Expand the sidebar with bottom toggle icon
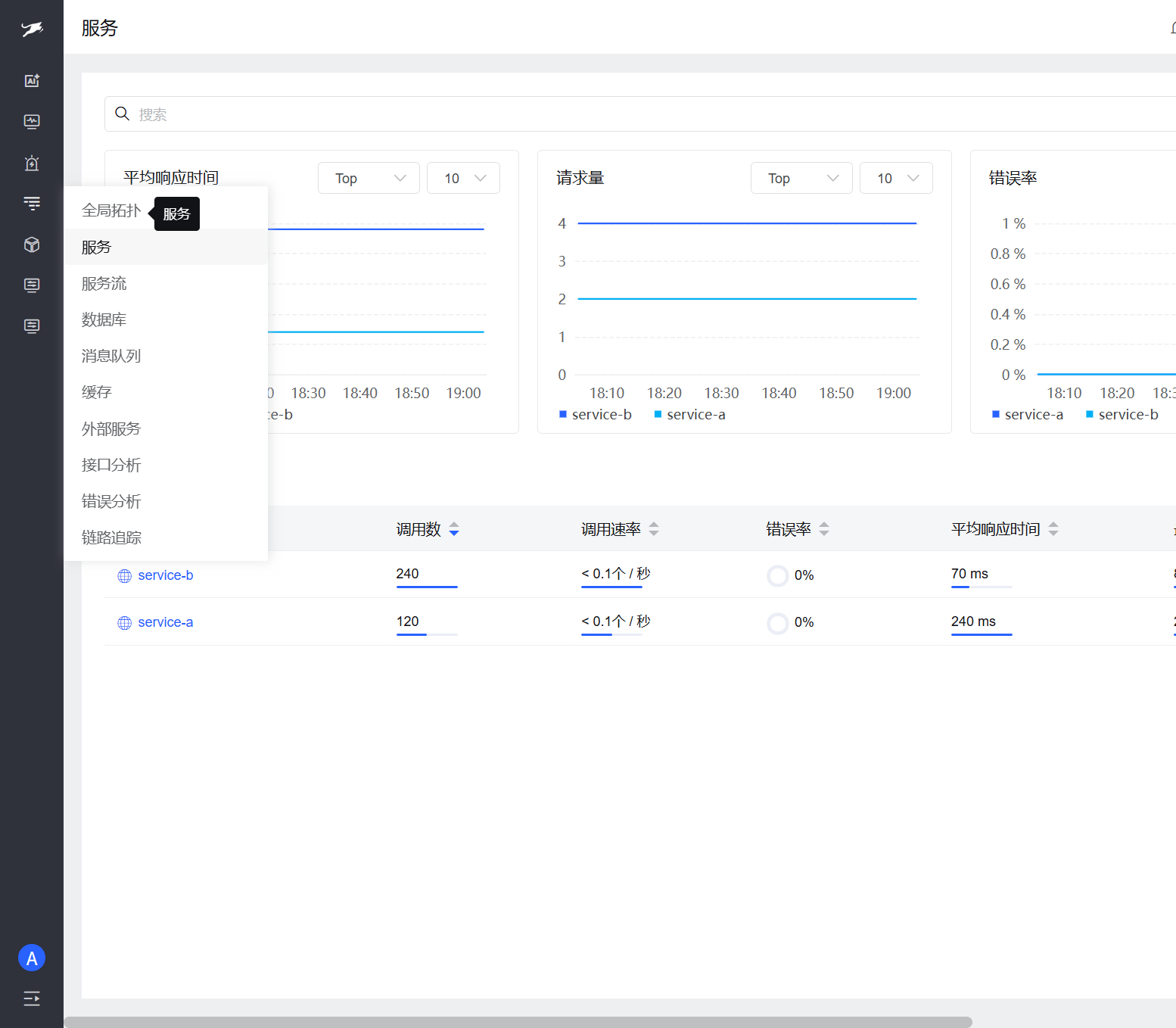 tap(32, 998)
